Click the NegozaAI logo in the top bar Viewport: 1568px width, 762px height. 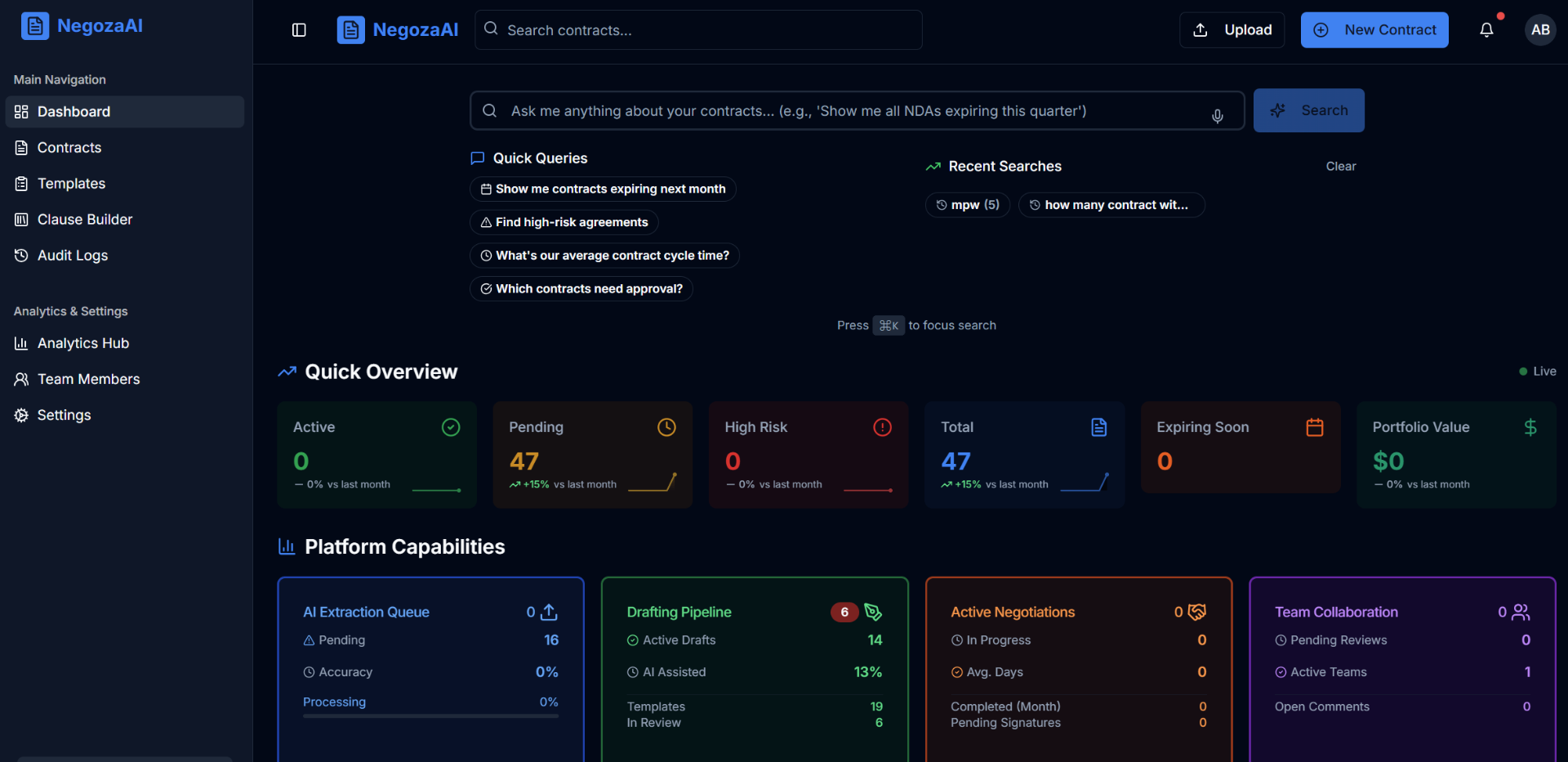398,30
